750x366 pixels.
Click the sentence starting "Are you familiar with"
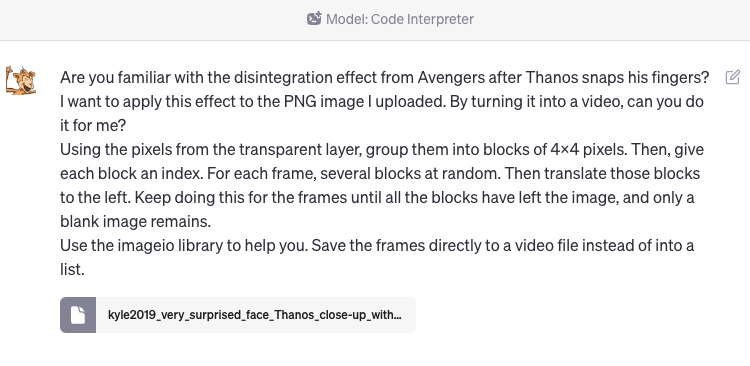point(385,78)
